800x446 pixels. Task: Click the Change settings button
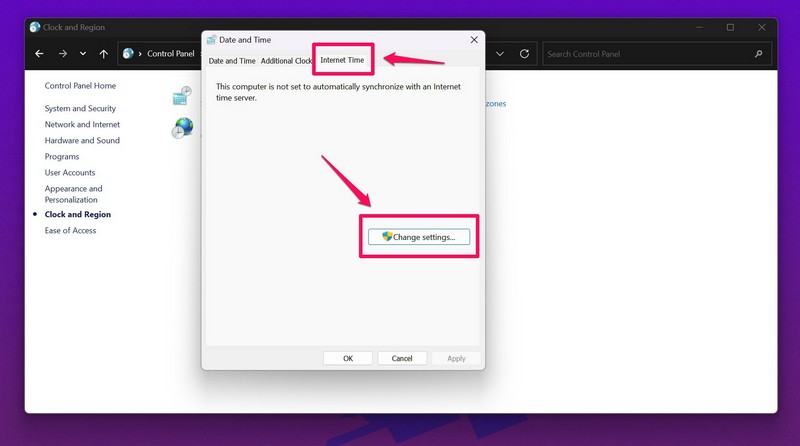coord(419,237)
